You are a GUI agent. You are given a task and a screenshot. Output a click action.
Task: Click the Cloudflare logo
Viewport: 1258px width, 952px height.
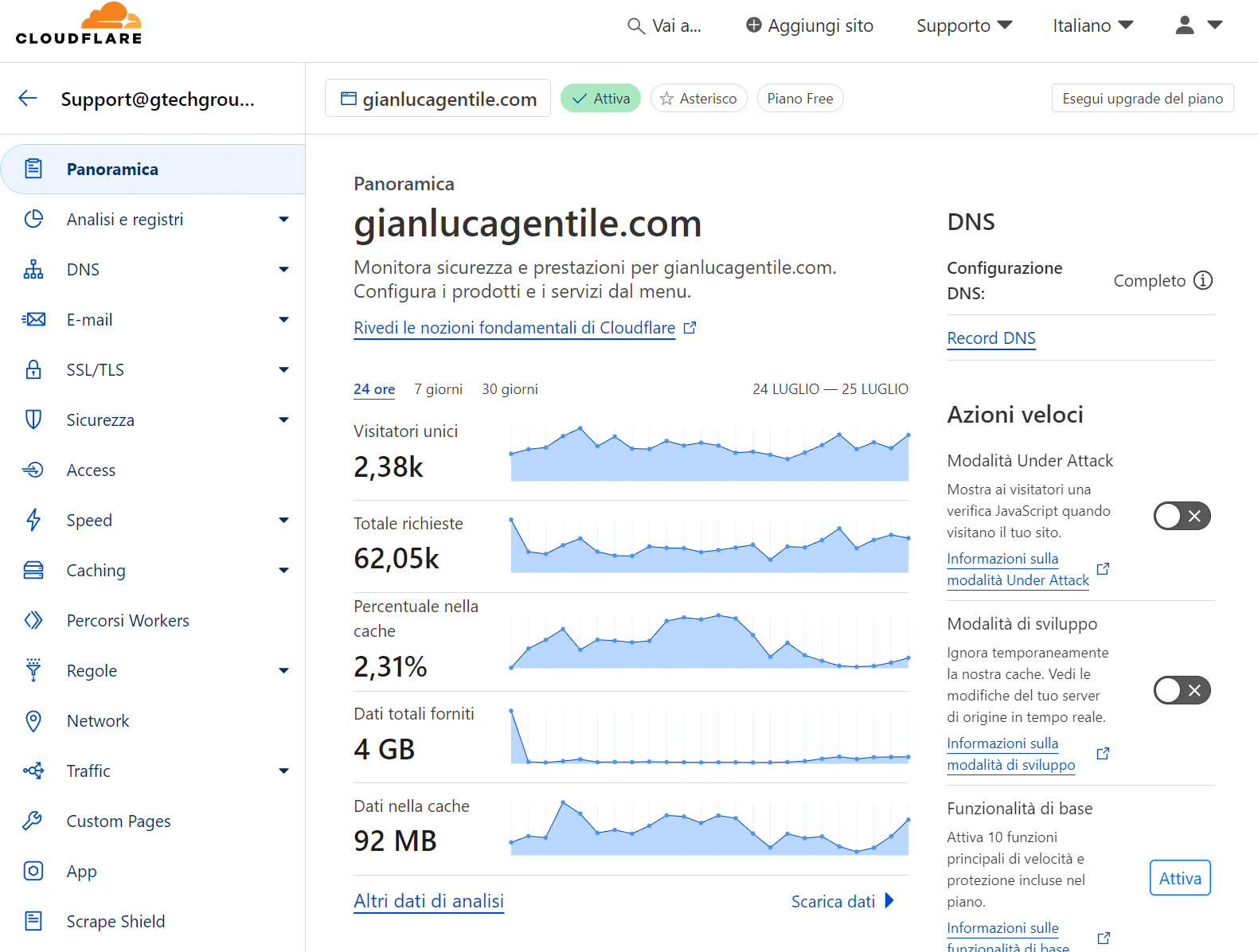pyautogui.click(x=79, y=24)
